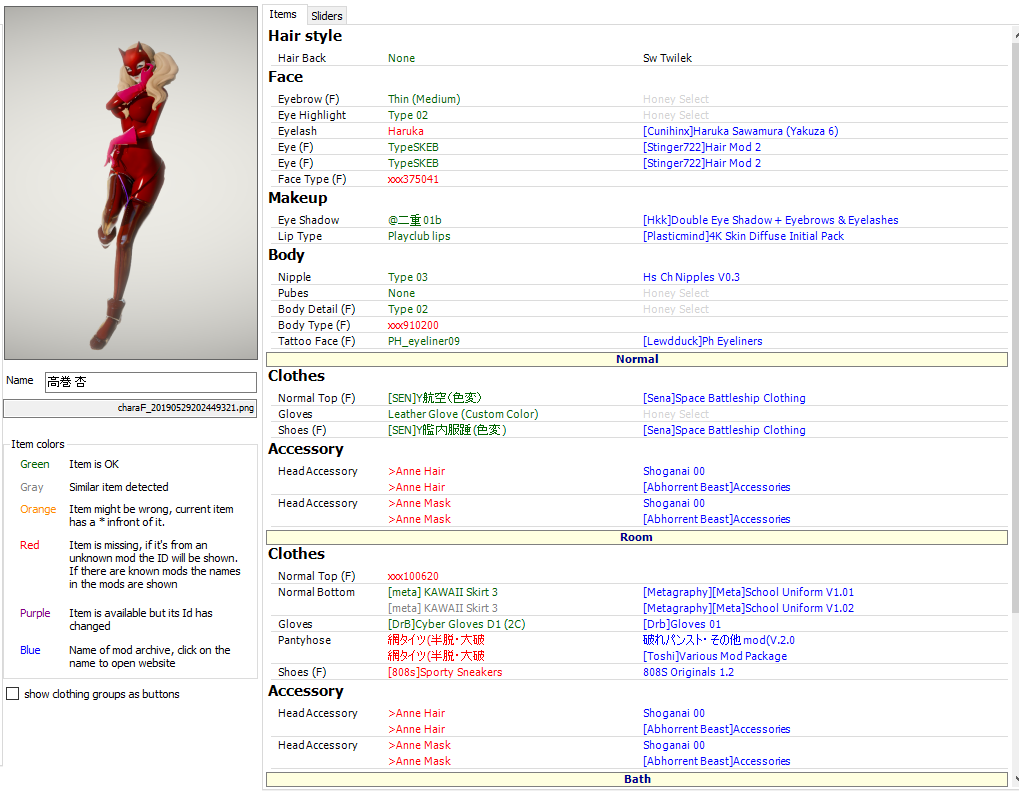Switch to the Sliders tab
1019x791 pixels.
[326, 16]
